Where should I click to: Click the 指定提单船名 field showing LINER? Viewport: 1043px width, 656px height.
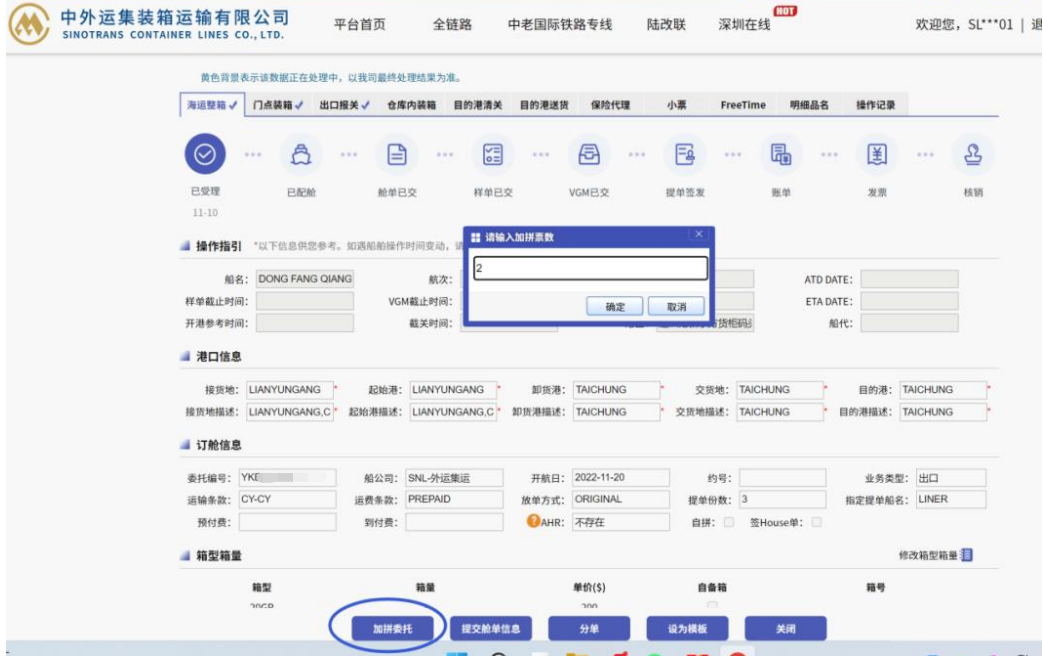click(951, 499)
